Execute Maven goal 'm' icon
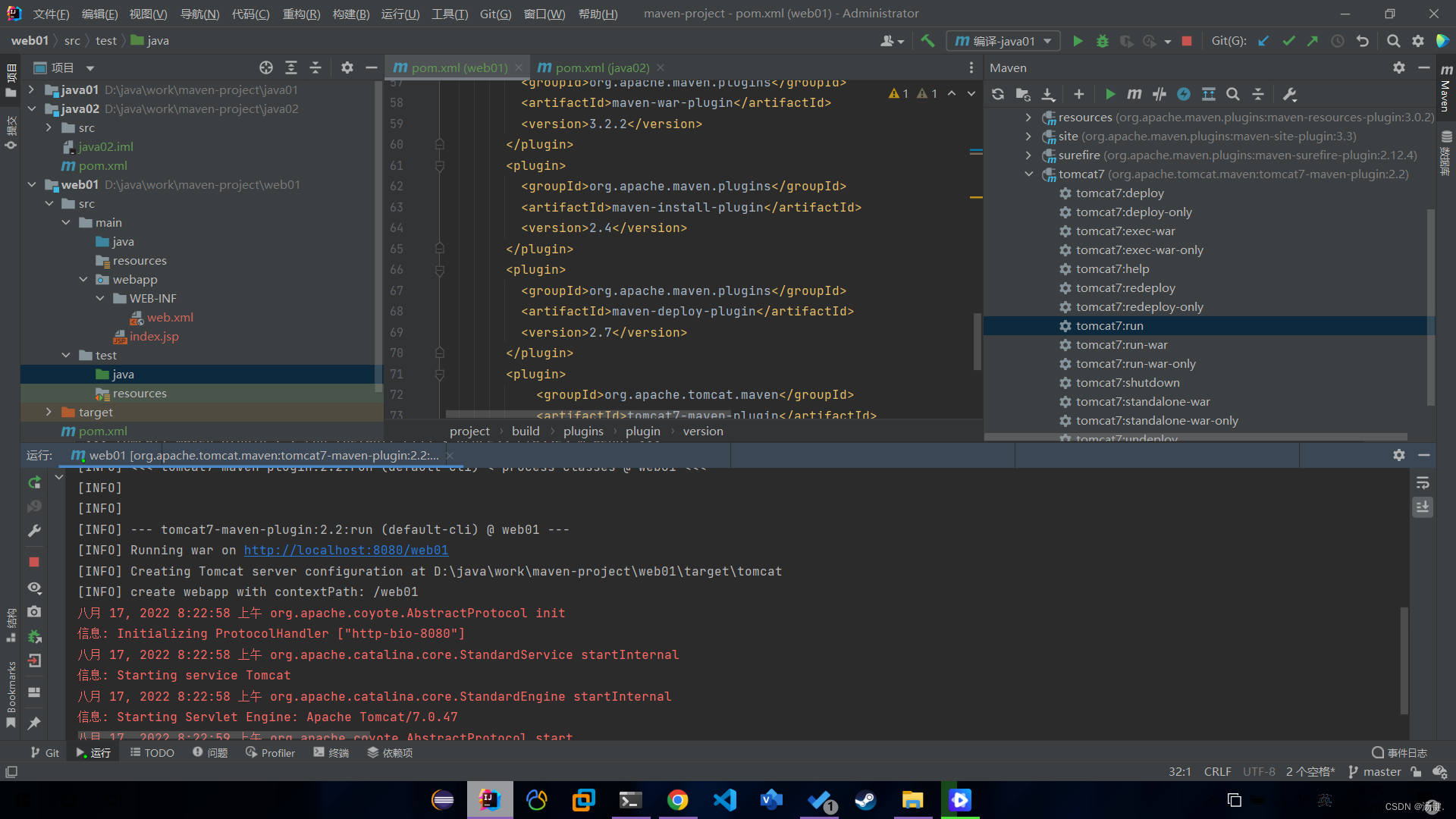The image size is (1456, 819). coord(1134,94)
